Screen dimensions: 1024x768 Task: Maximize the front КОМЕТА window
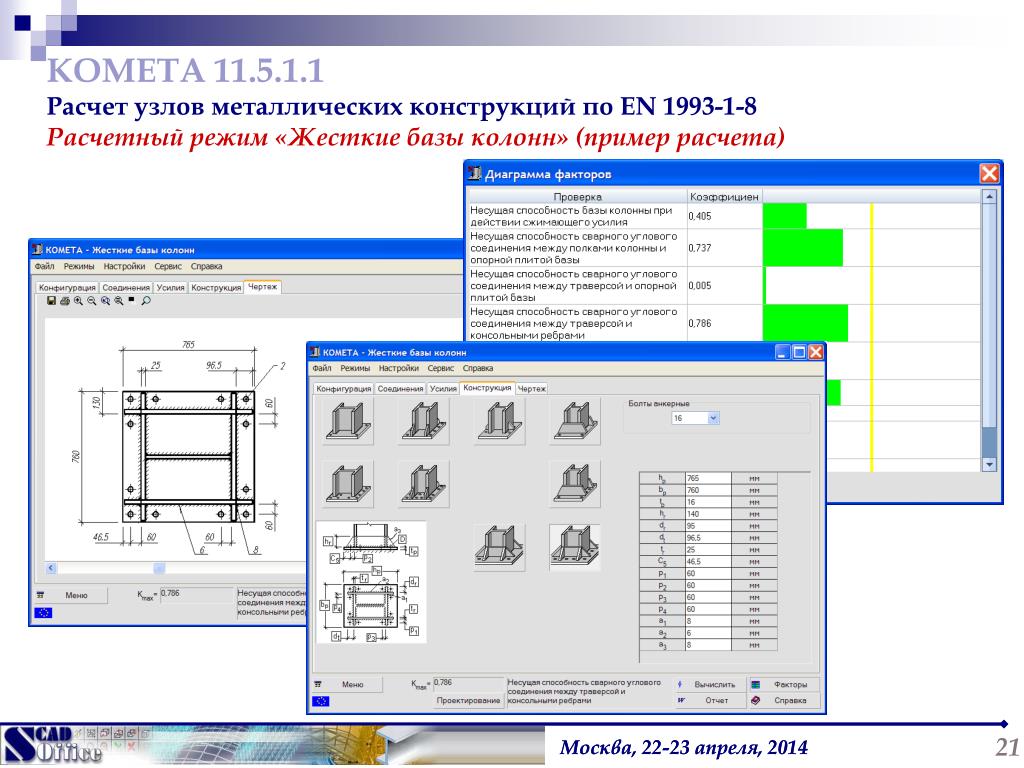pos(799,353)
